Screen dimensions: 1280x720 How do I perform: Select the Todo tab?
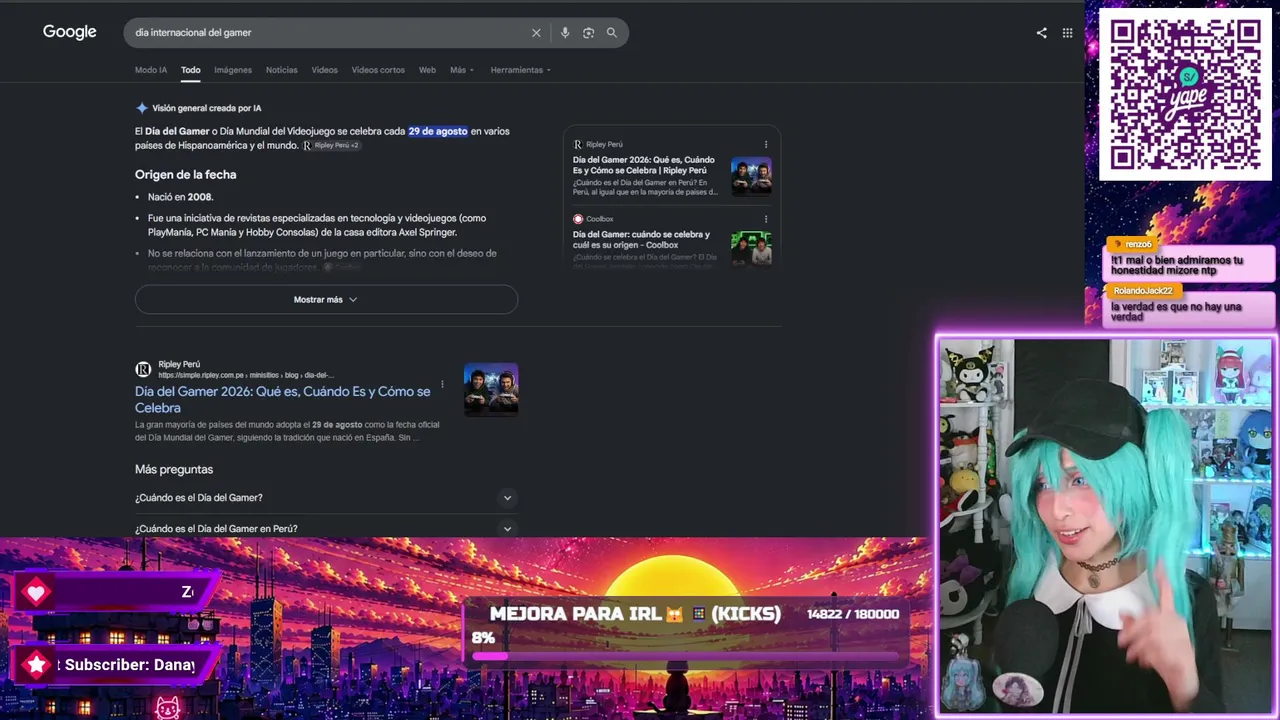tap(191, 70)
